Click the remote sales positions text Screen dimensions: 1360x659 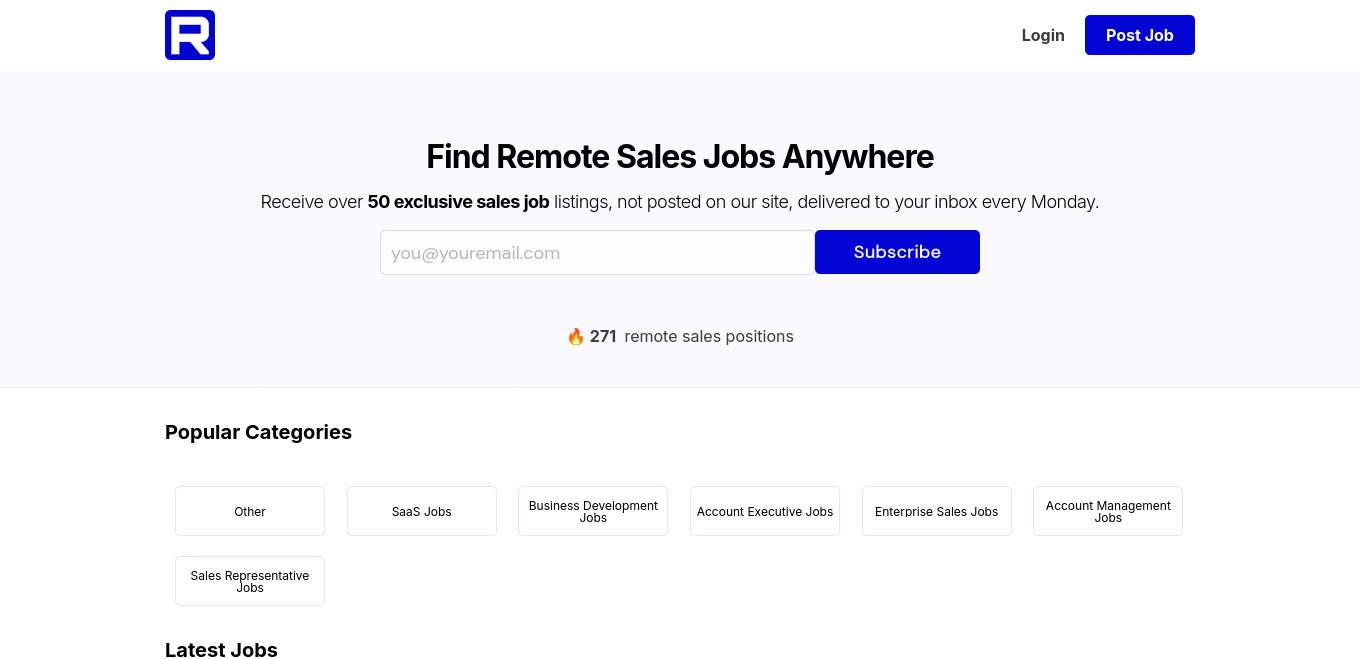[709, 337]
